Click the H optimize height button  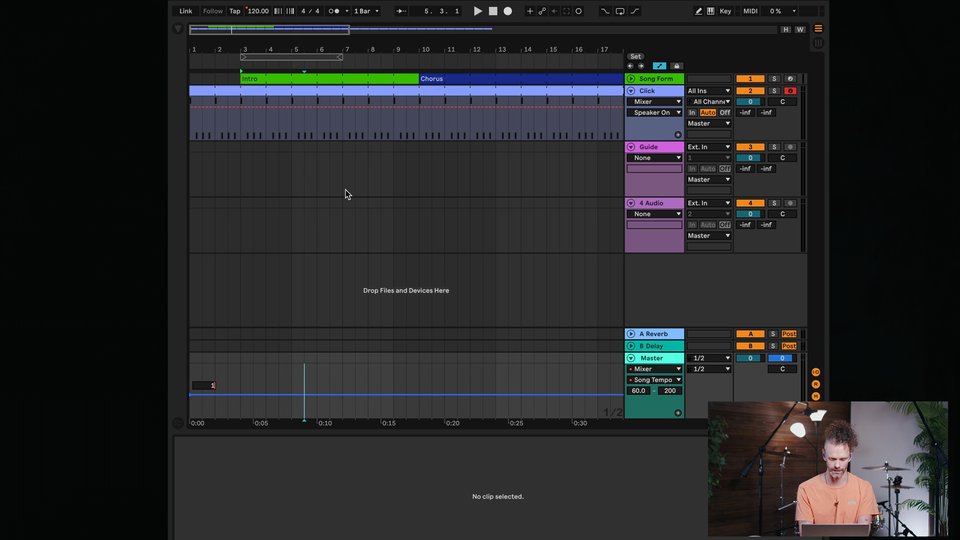point(786,29)
